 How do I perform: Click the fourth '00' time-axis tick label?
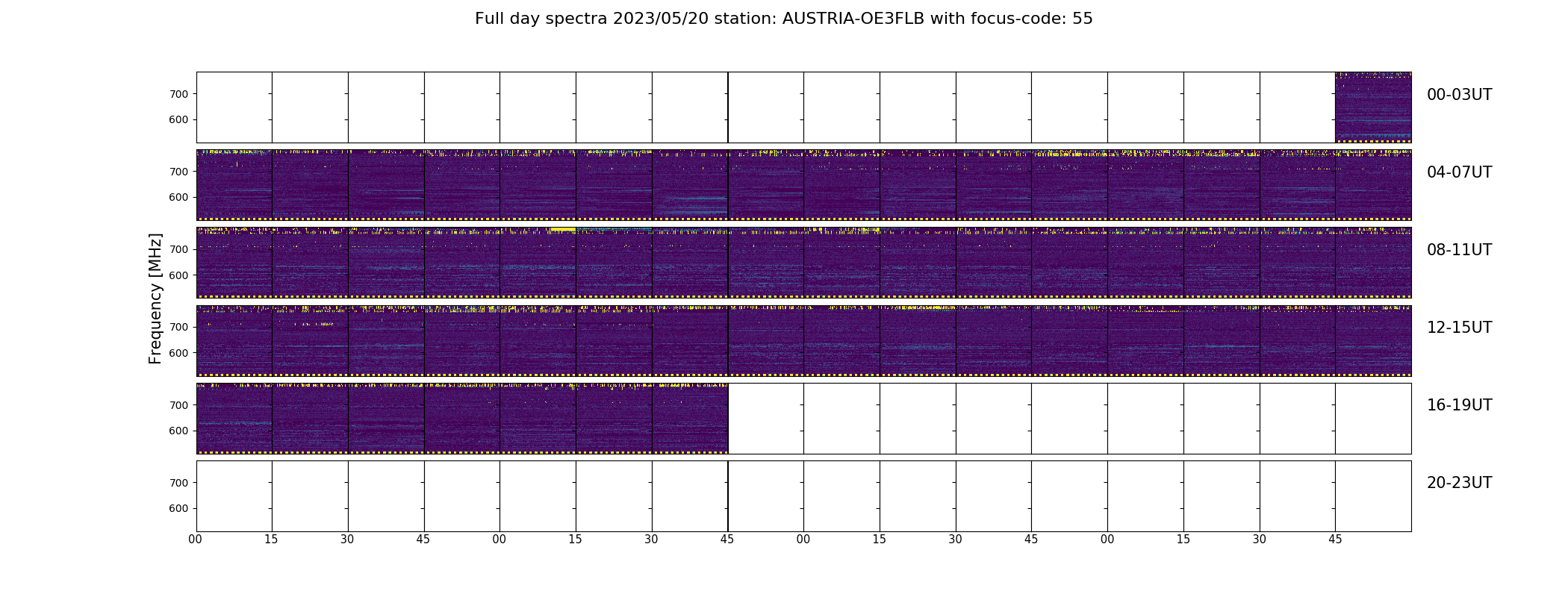coord(1107,540)
